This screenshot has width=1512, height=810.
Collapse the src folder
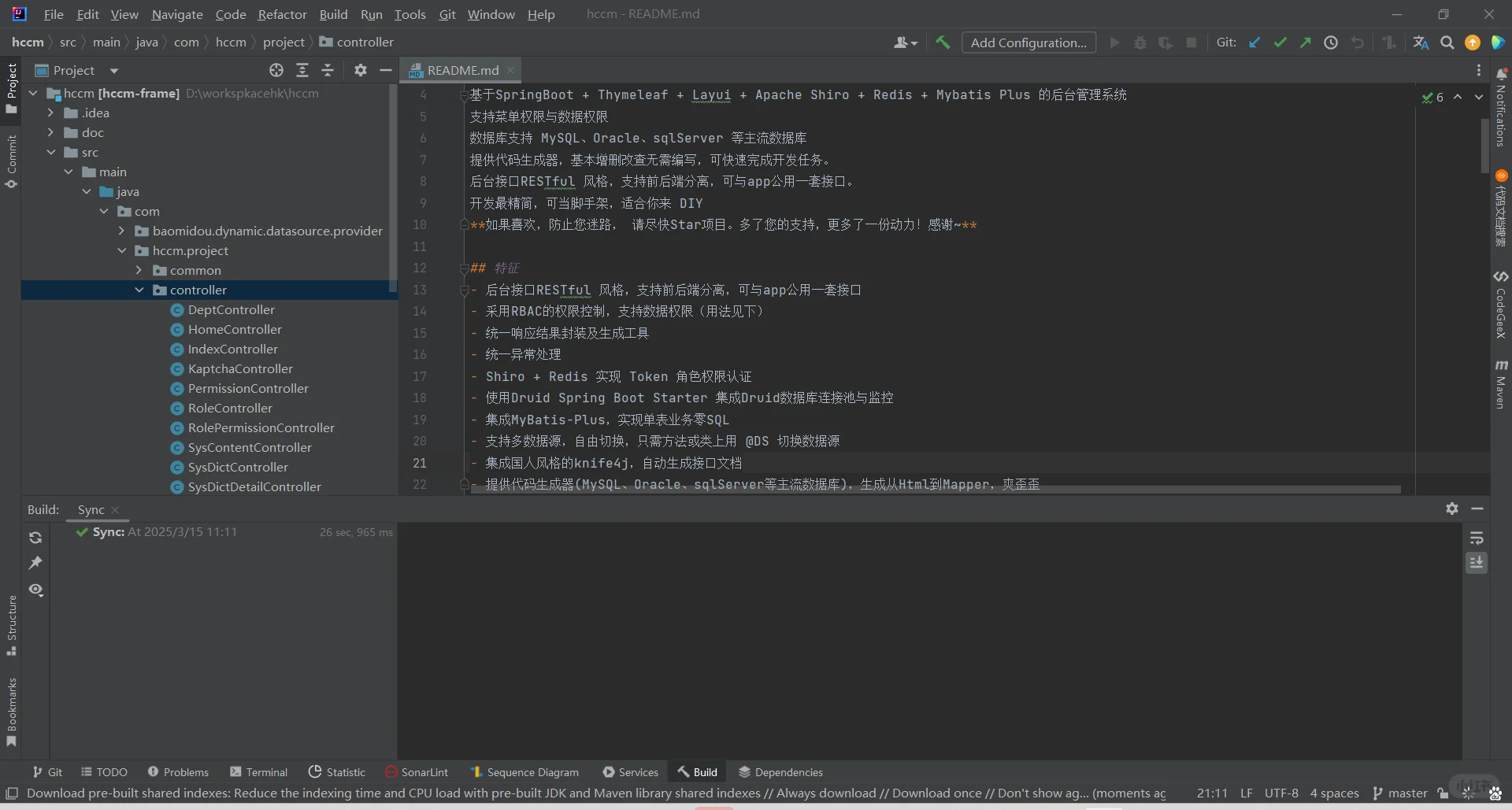click(x=50, y=152)
